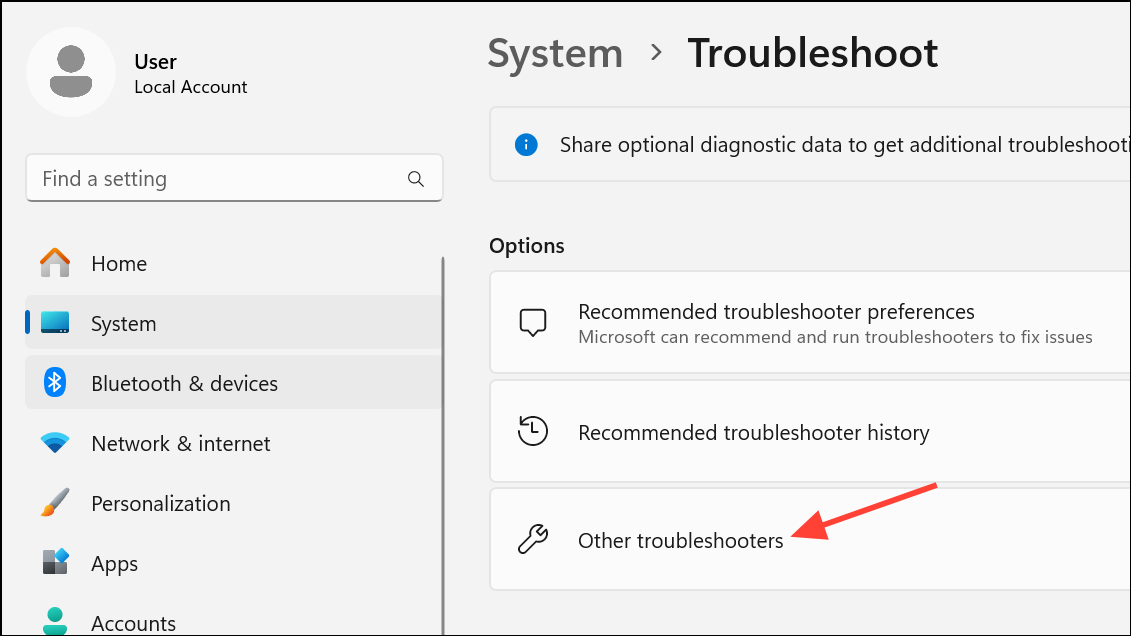Click the Troubleshoot breadcrumb title
The image size is (1131, 636).
pos(812,53)
